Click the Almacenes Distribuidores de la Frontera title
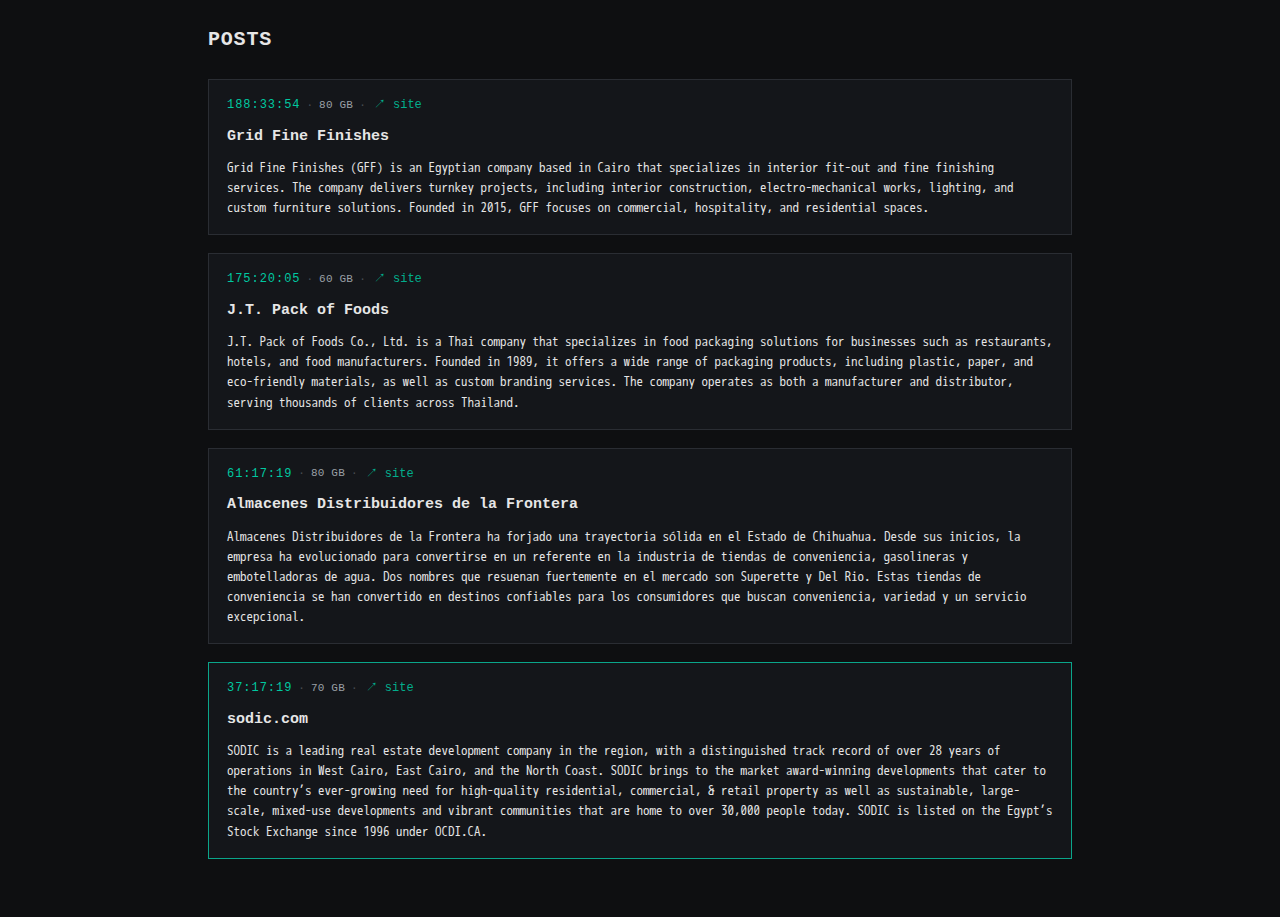This screenshot has height=917, width=1280. pos(402,503)
